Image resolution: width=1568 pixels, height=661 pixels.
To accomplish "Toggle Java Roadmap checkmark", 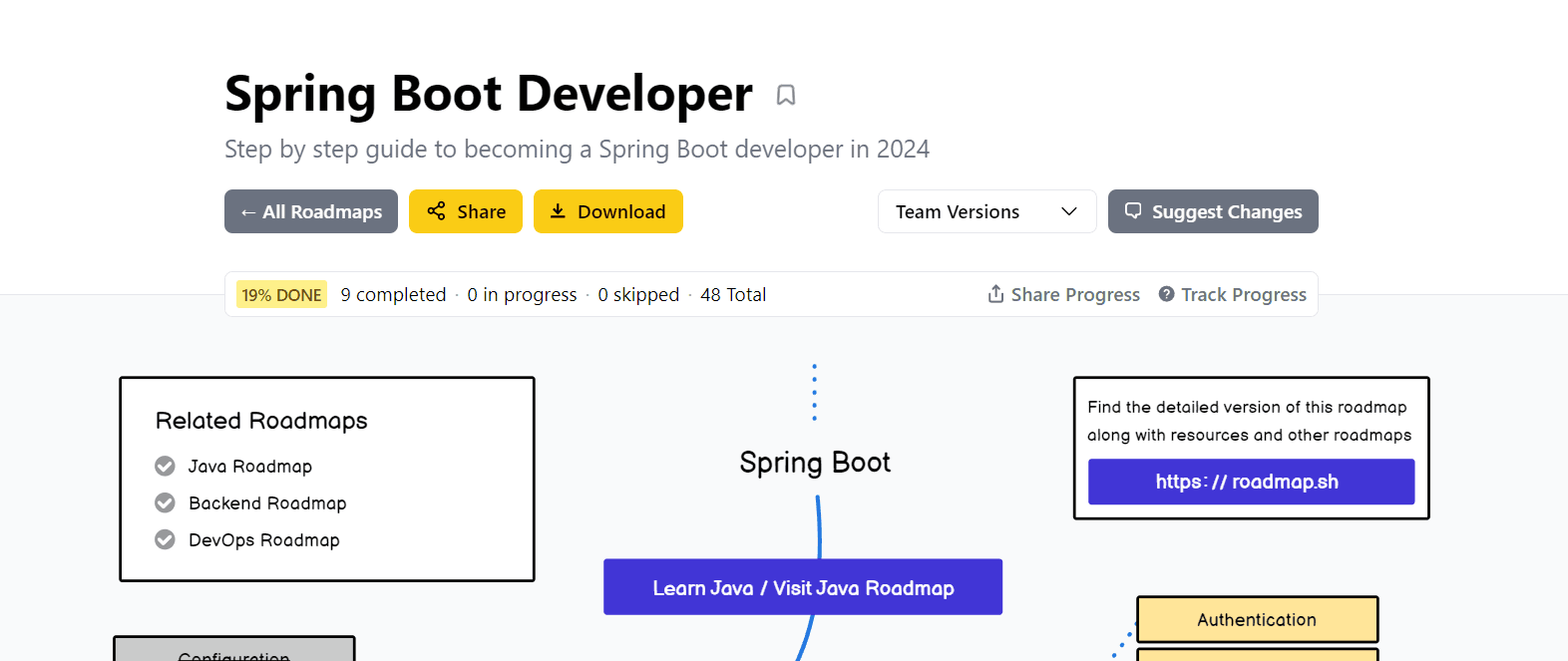I will pos(165,466).
